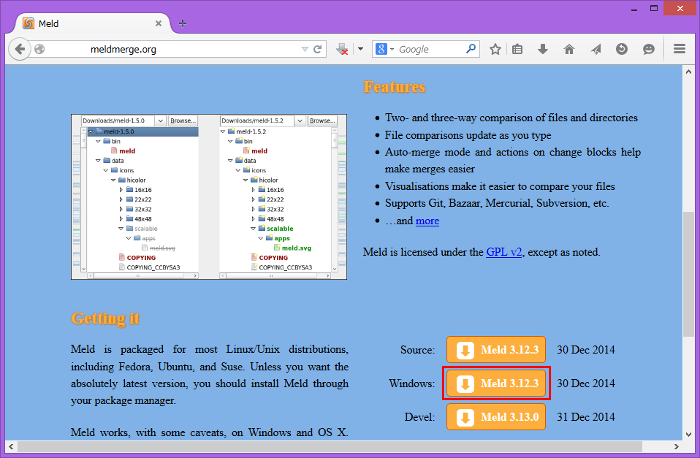Click the Meld folder comparison screenshot

(209, 197)
